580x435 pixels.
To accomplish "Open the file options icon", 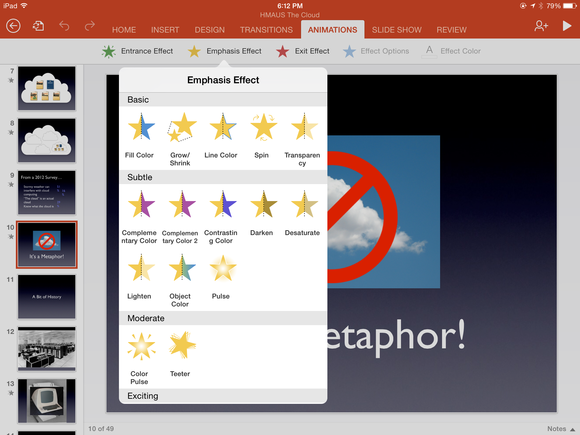I will pos(38,26).
